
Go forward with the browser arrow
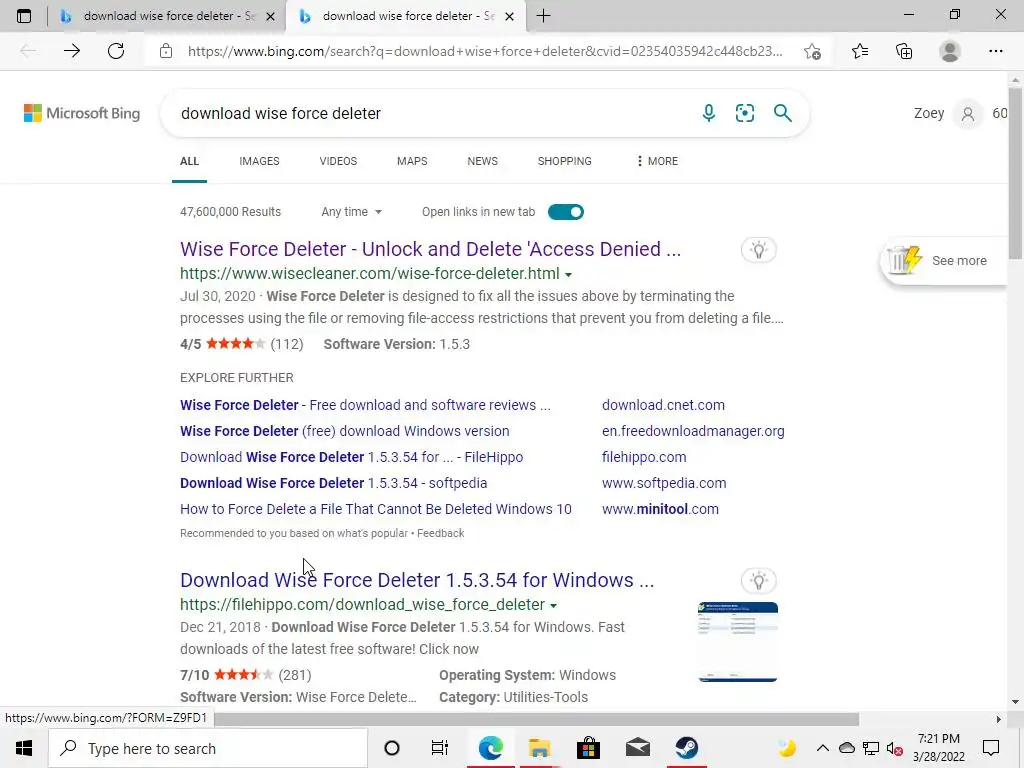(x=72, y=51)
